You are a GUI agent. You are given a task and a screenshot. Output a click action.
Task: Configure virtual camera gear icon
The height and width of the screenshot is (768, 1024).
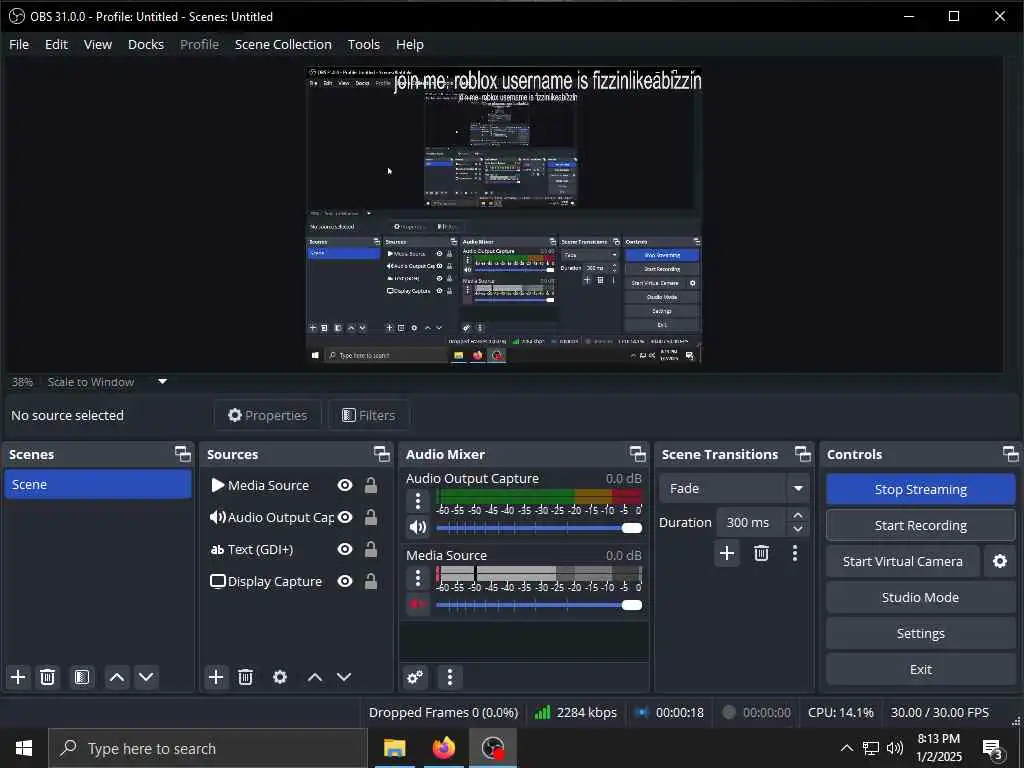(x=1000, y=561)
